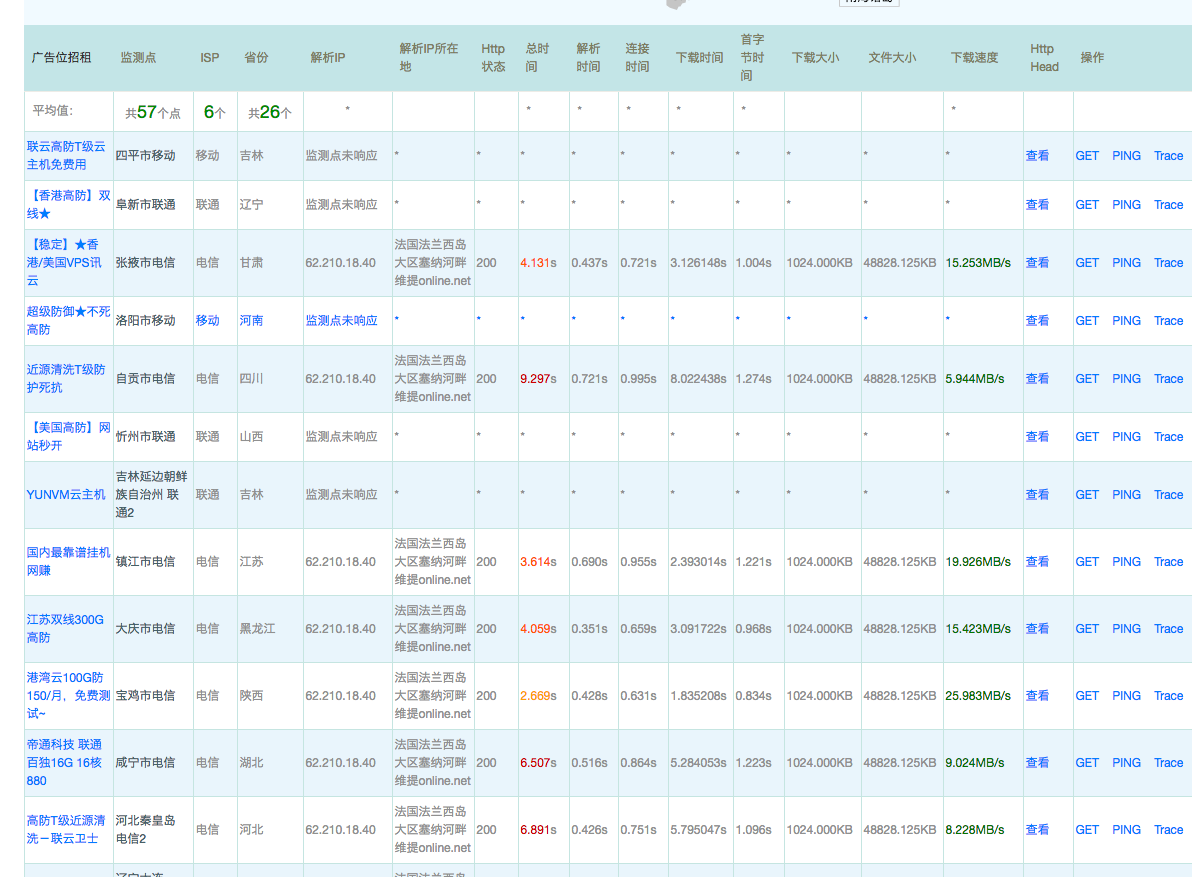
Task: Click the 洛阳市移动 监测点未响应 link
Action: (341, 321)
